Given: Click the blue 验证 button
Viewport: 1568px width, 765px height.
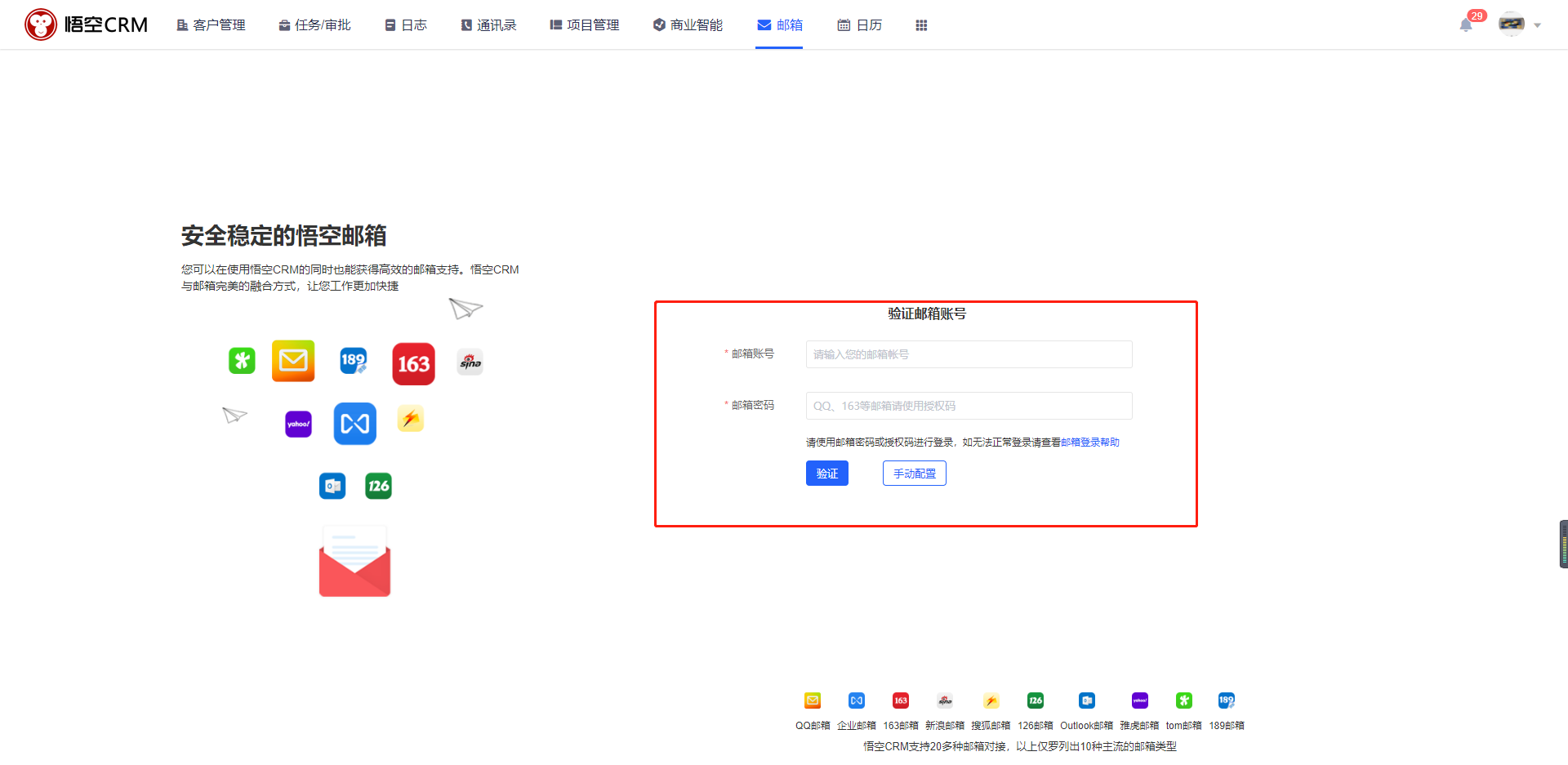Looking at the screenshot, I should point(826,474).
